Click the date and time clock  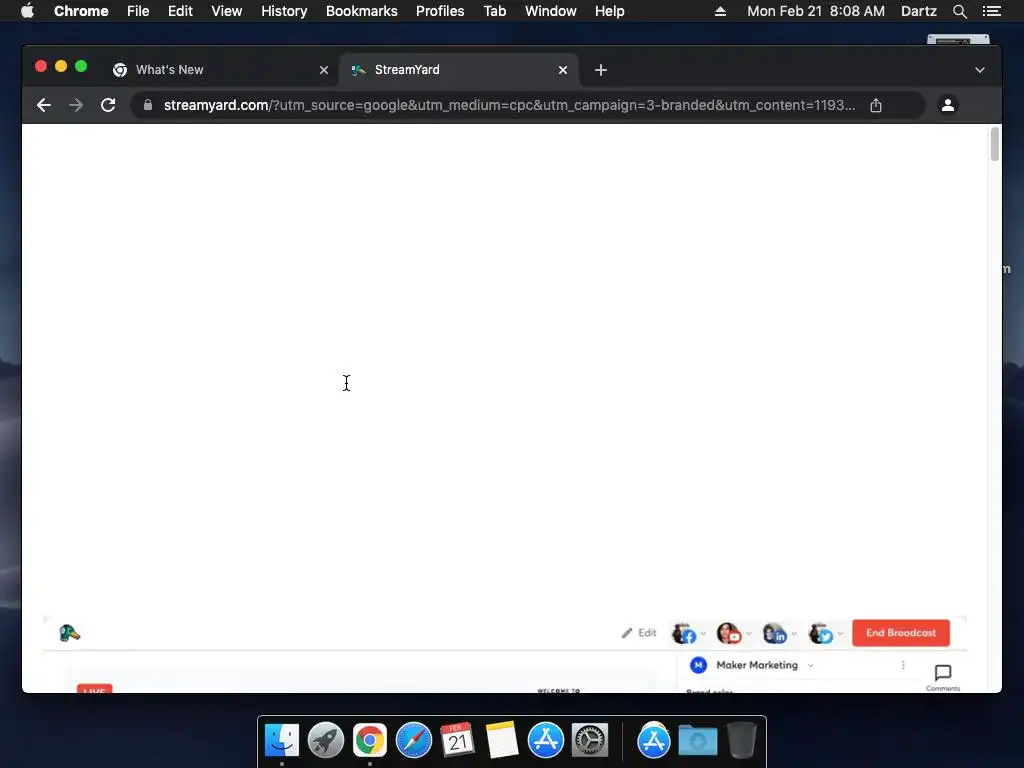816,11
